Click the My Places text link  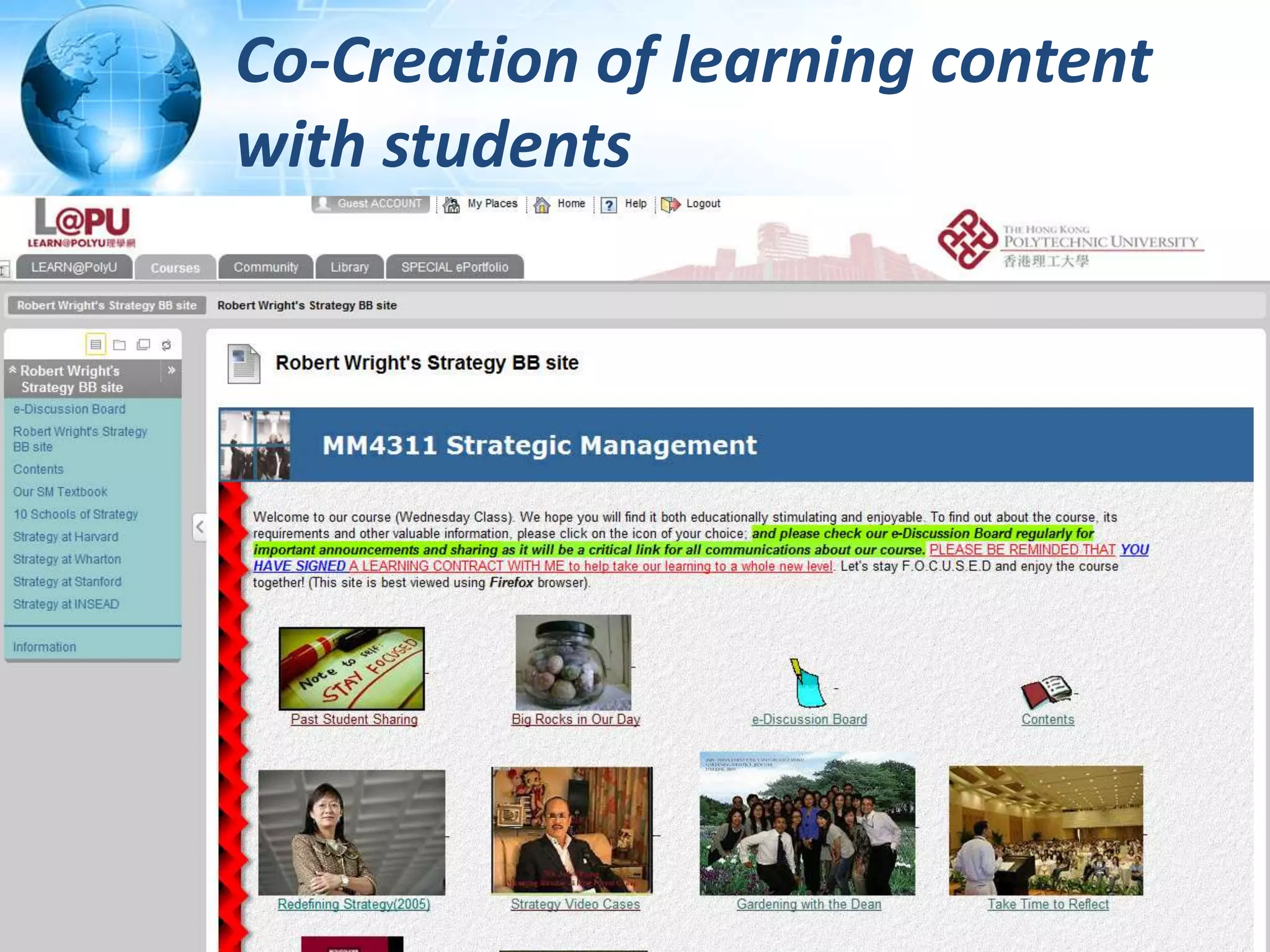coord(492,203)
